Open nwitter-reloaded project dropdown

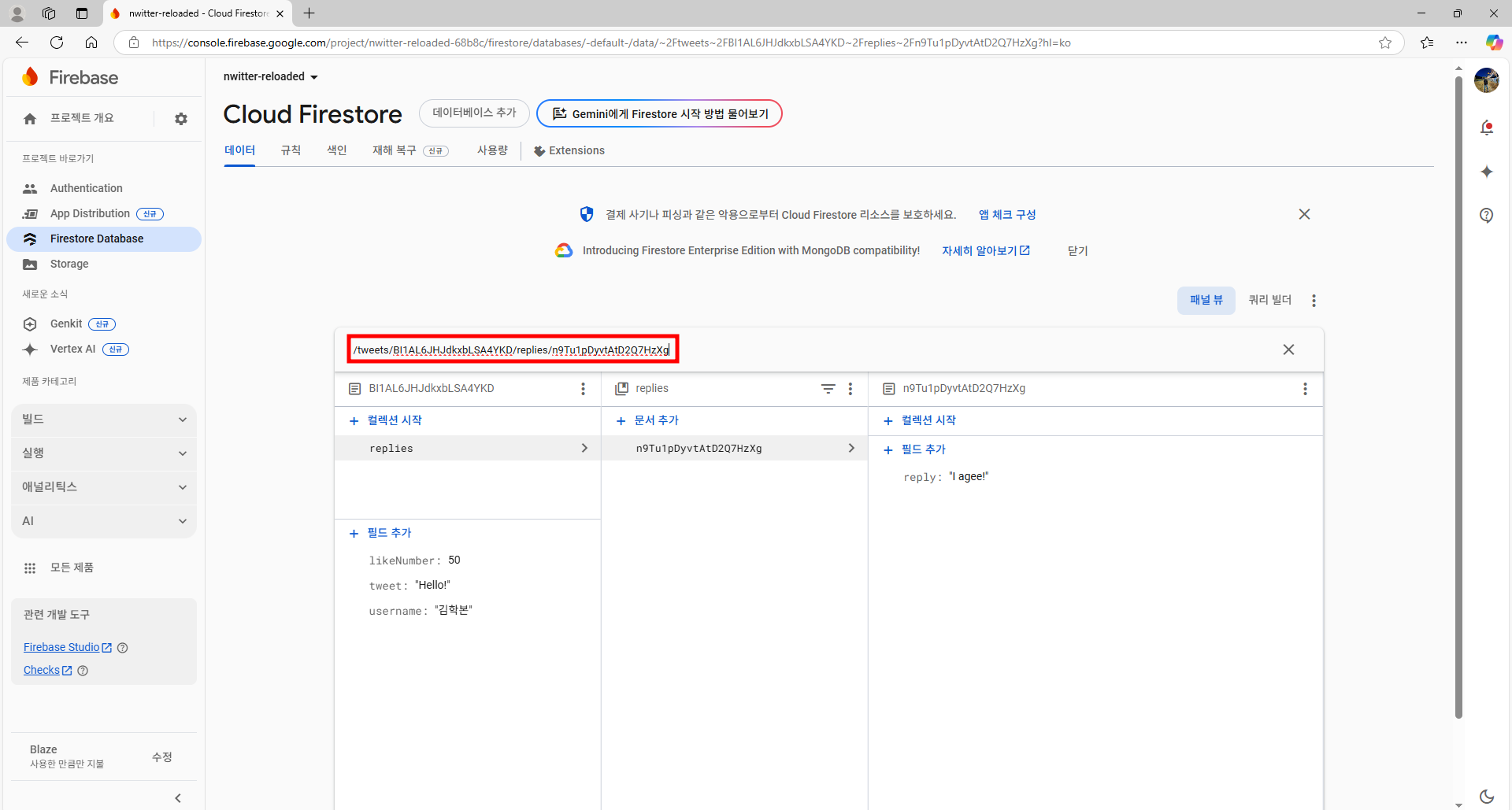[270, 76]
